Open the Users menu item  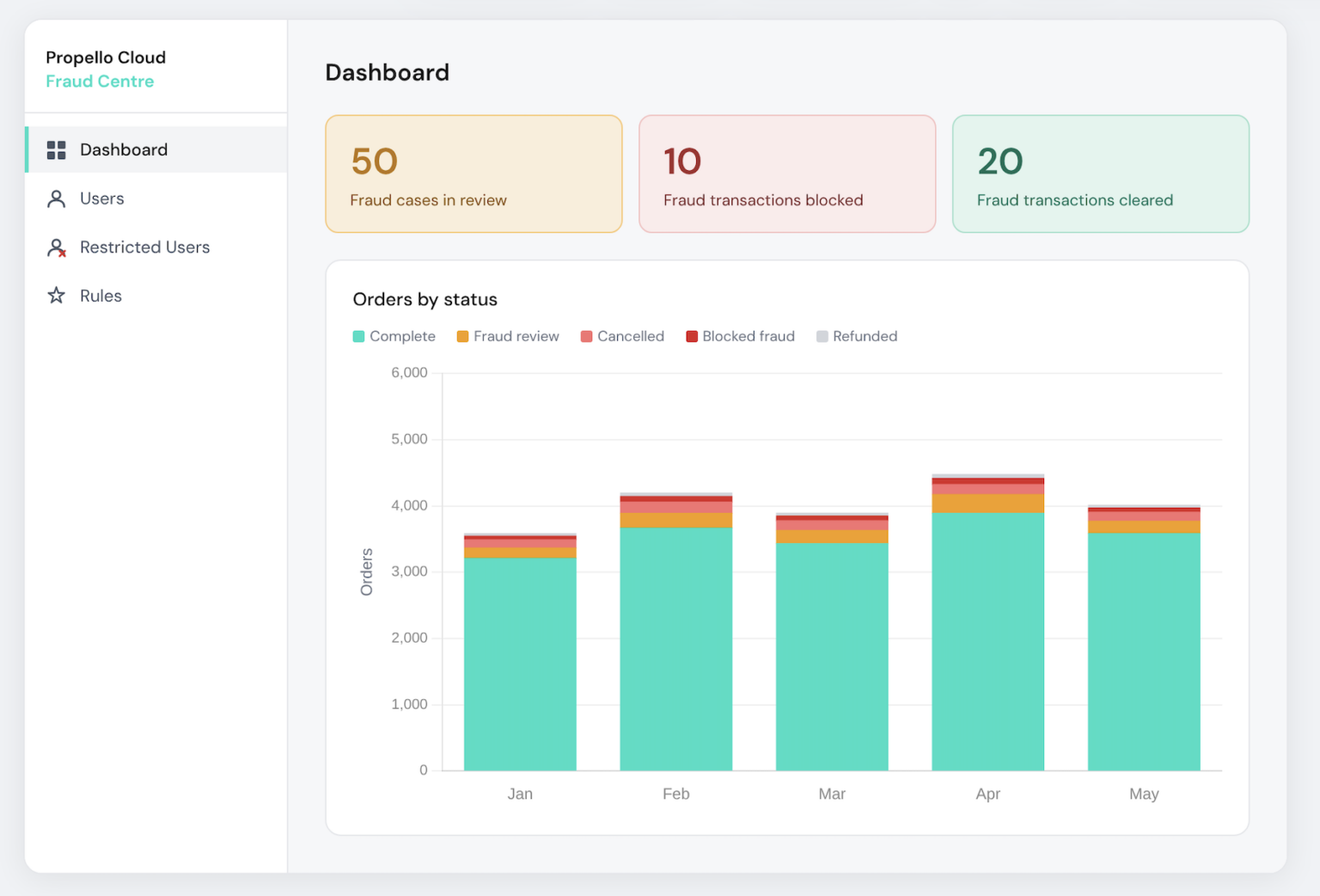101,199
